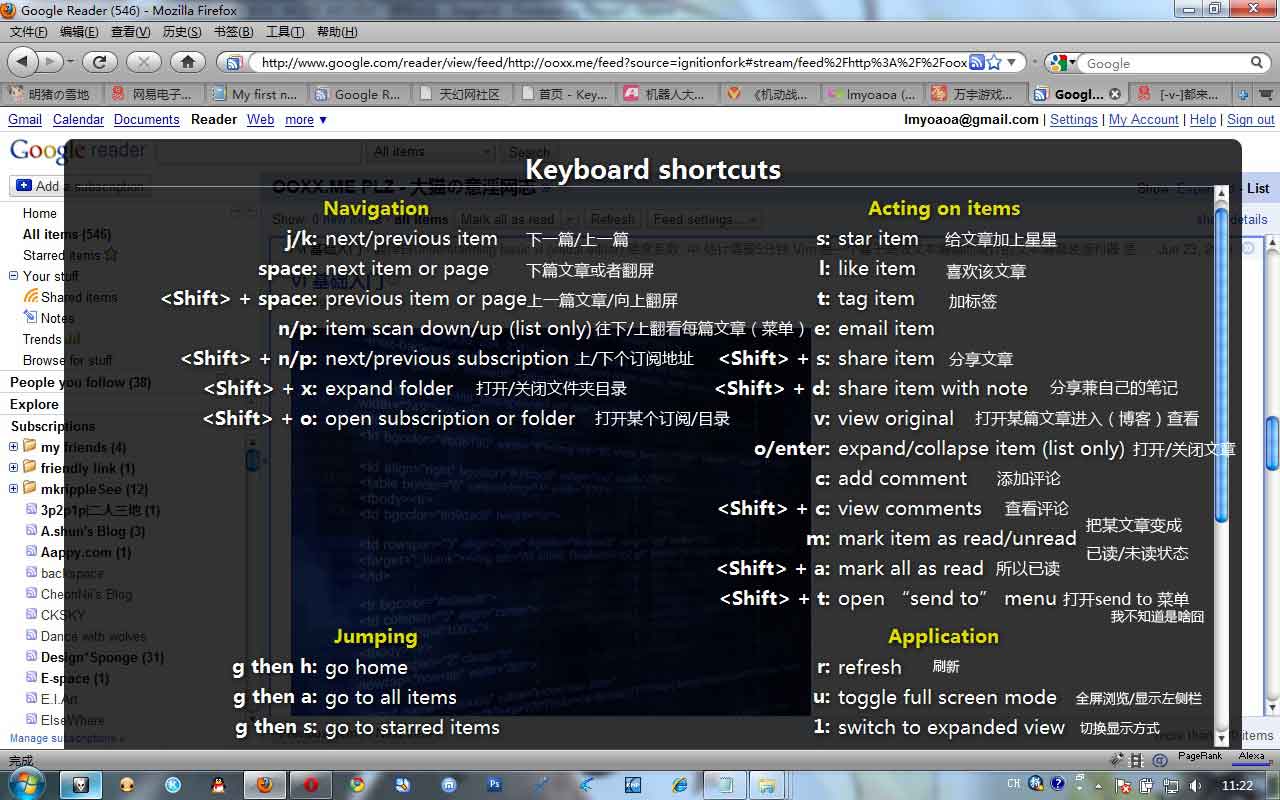The width and height of the screenshot is (1280, 800).
Task: Switch to the 明猪の雪地 tab
Action: tap(52, 94)
